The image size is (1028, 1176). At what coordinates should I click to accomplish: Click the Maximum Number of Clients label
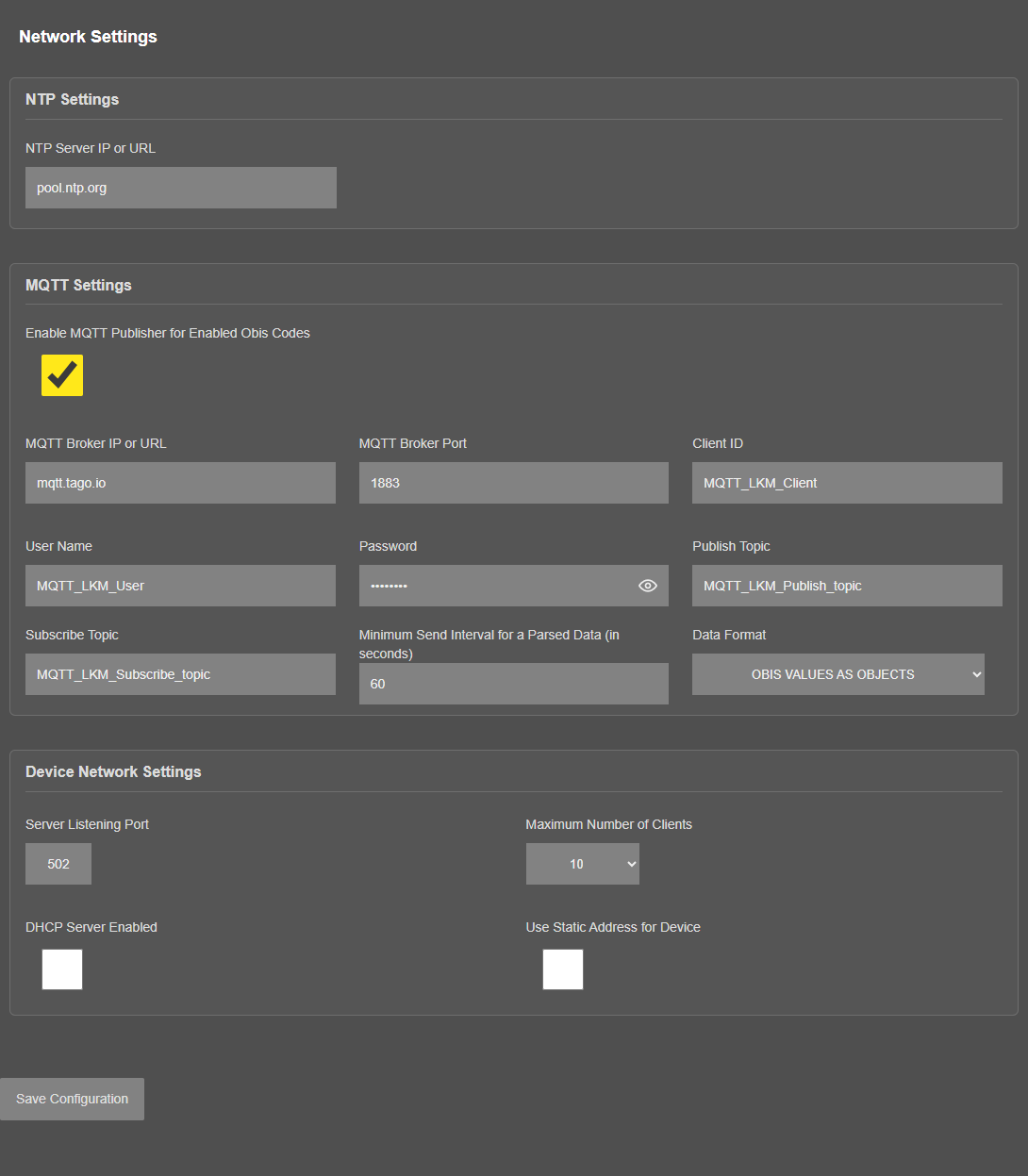pos(609,824)
